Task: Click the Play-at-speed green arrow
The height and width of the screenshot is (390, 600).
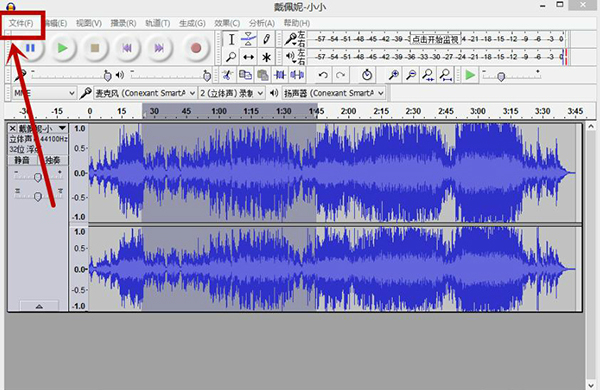Action: [470, 75]
